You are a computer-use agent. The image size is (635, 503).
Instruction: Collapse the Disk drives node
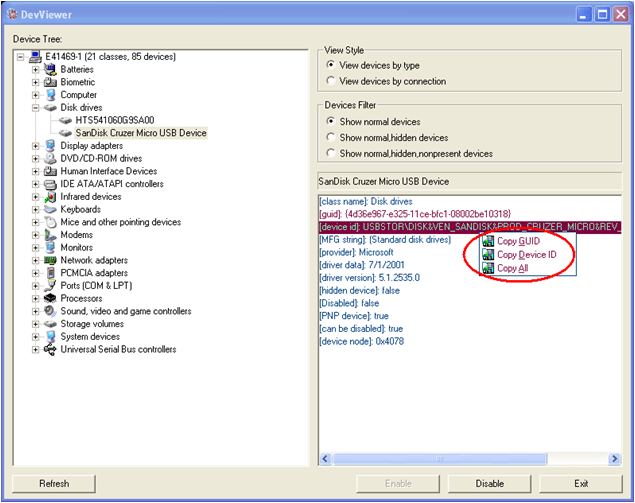(35, 108)
